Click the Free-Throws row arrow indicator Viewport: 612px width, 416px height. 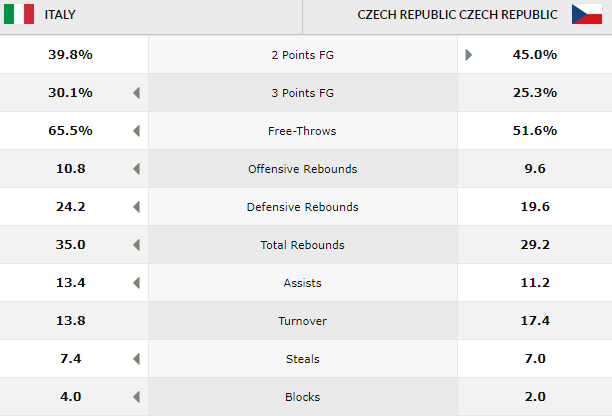(136, 131)
